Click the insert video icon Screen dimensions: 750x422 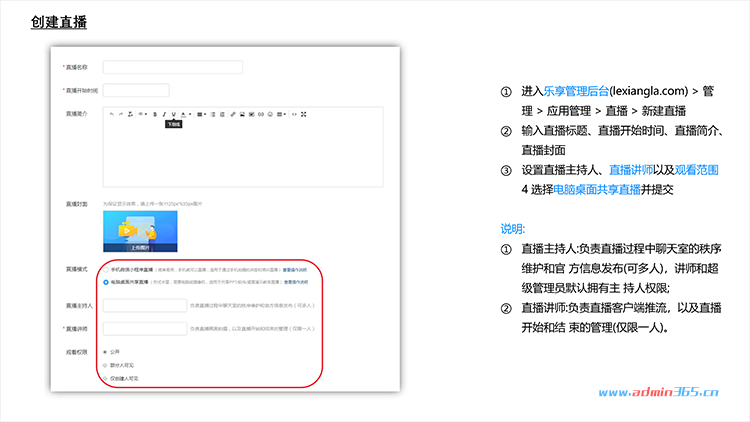(x=252, y=114)
